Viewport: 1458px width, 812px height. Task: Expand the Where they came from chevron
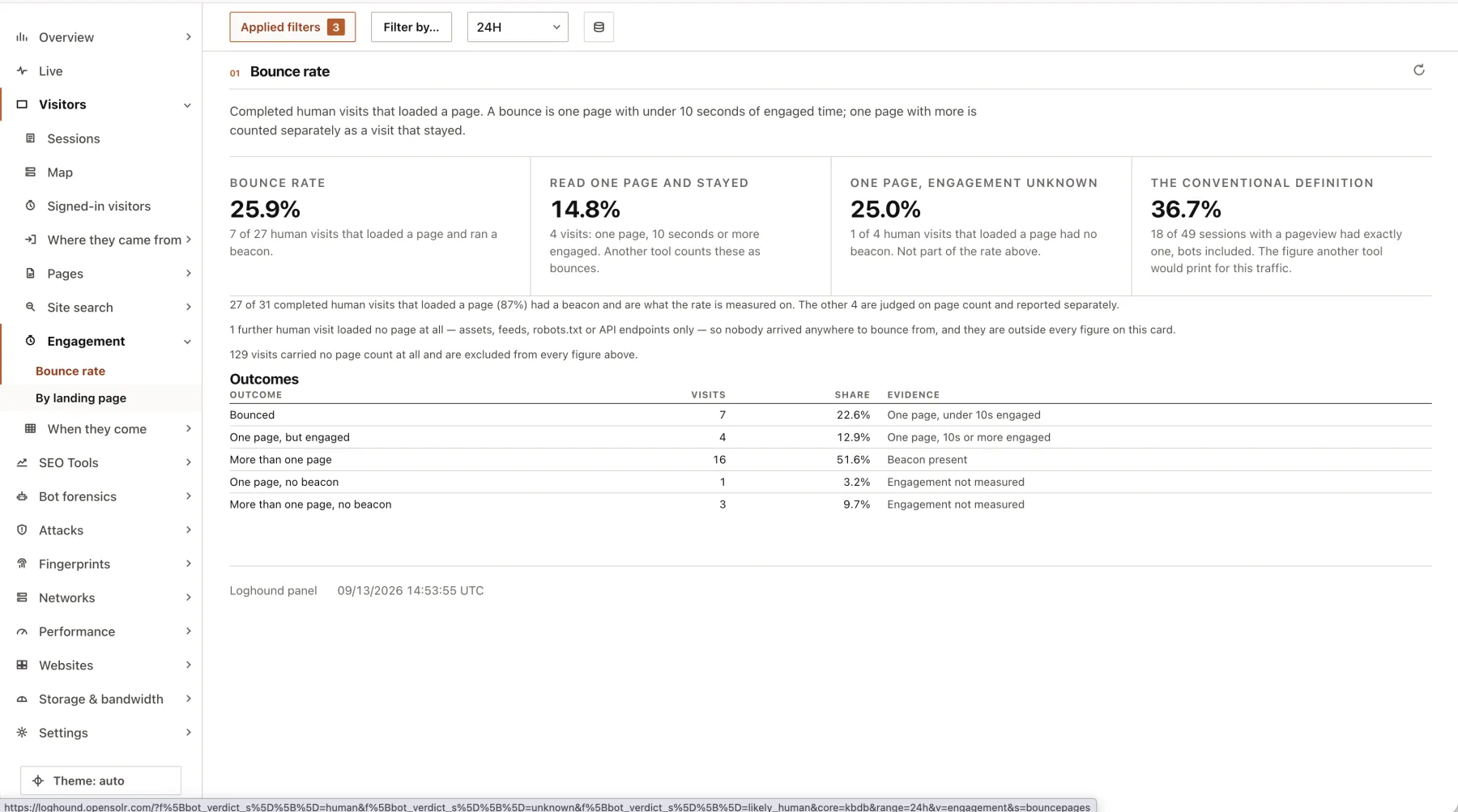pos(188,240)
